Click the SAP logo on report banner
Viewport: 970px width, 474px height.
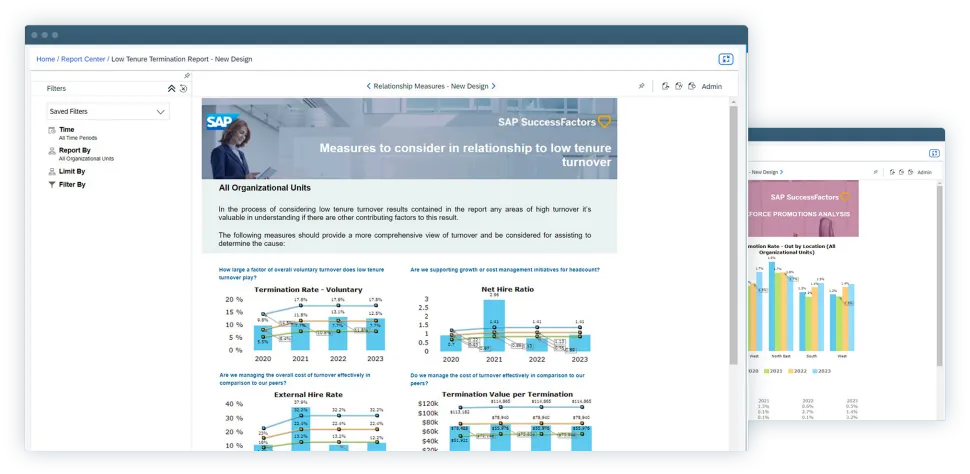point(219,121)
